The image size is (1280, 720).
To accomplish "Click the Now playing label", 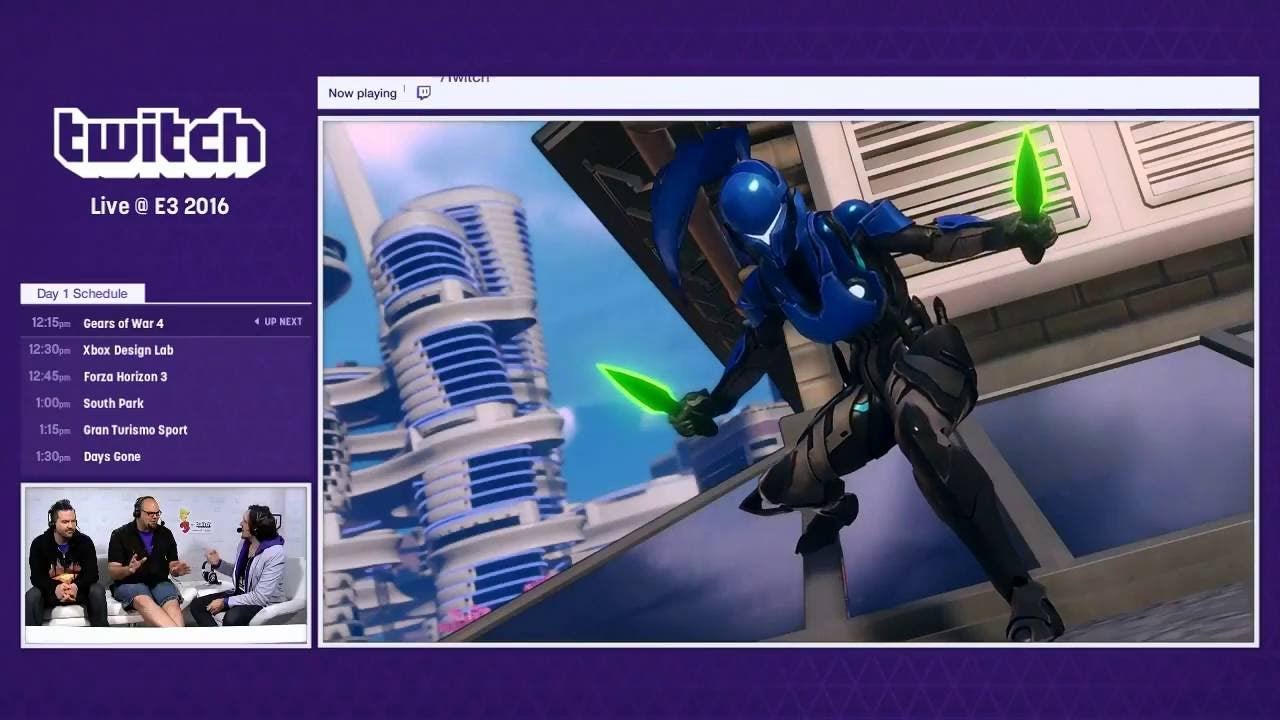I will pos(362,93).
